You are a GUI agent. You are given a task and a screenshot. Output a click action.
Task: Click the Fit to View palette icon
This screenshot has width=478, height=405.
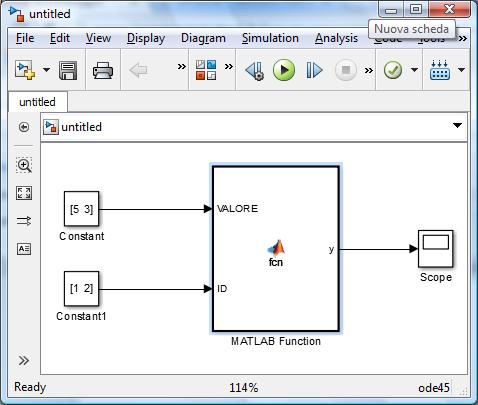tap(24, 193)
